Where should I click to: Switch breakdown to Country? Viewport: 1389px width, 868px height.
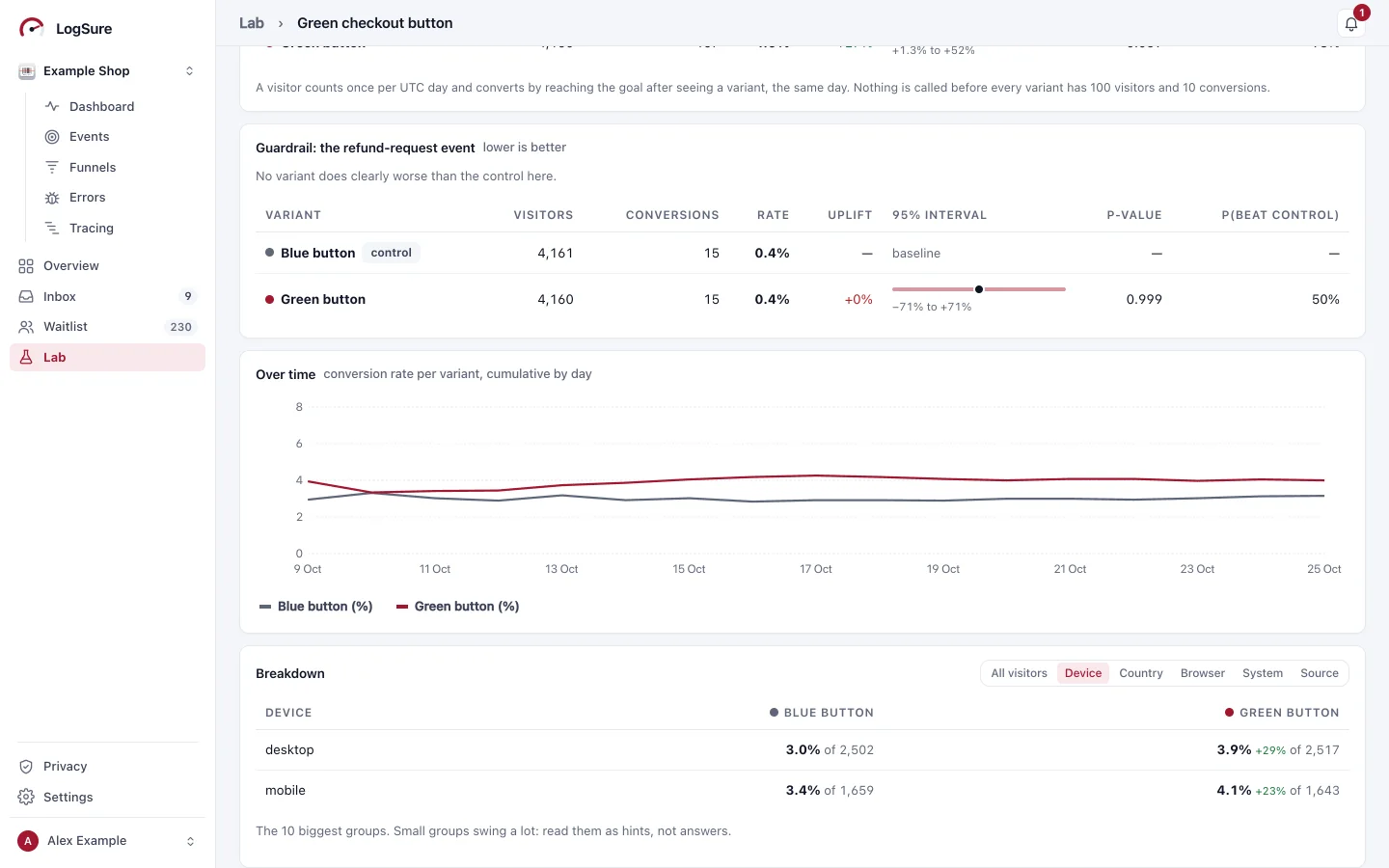1141,673
